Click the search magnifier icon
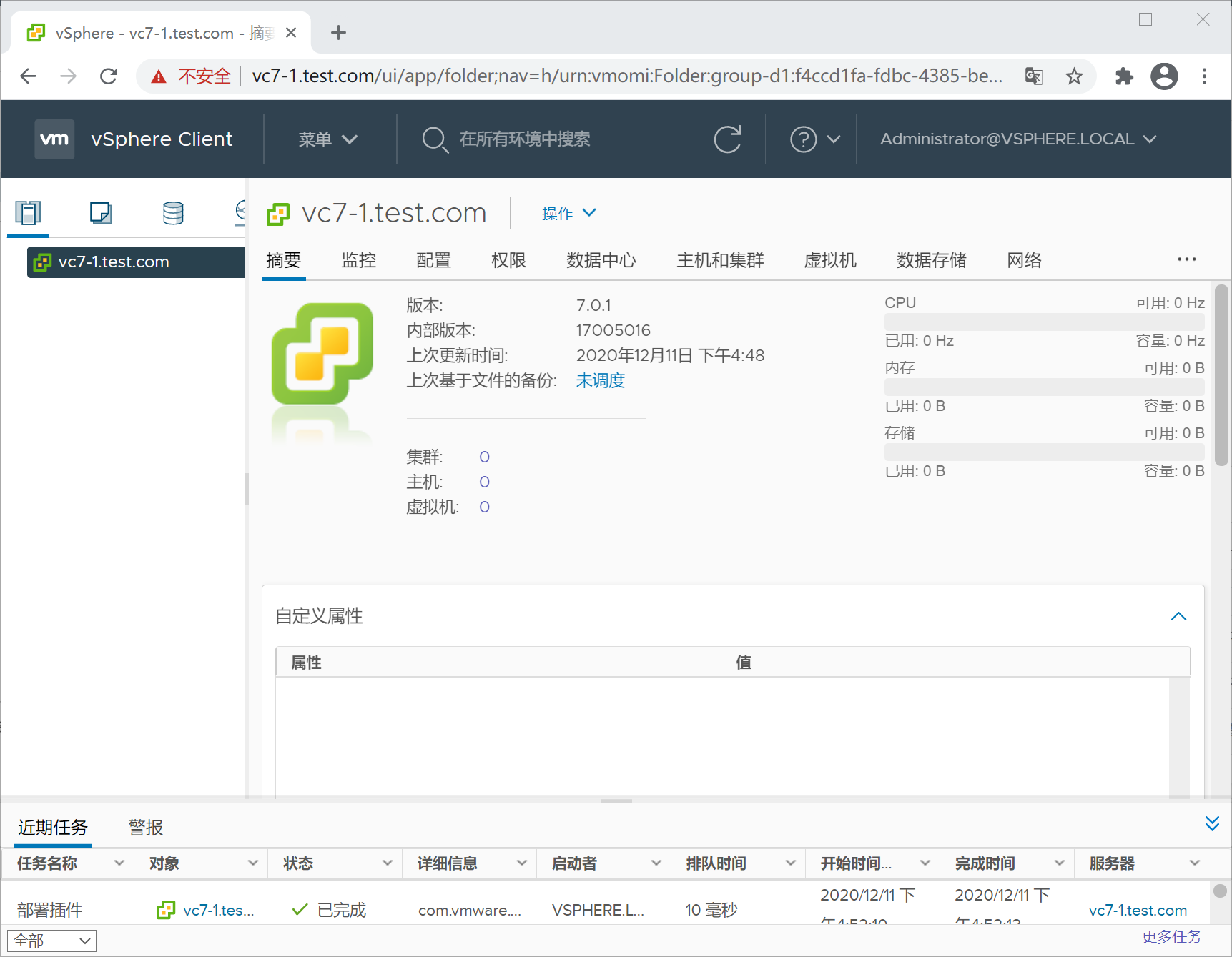Screen dimensions: 1232x957 pyautogui.click(x=434, y=139)
